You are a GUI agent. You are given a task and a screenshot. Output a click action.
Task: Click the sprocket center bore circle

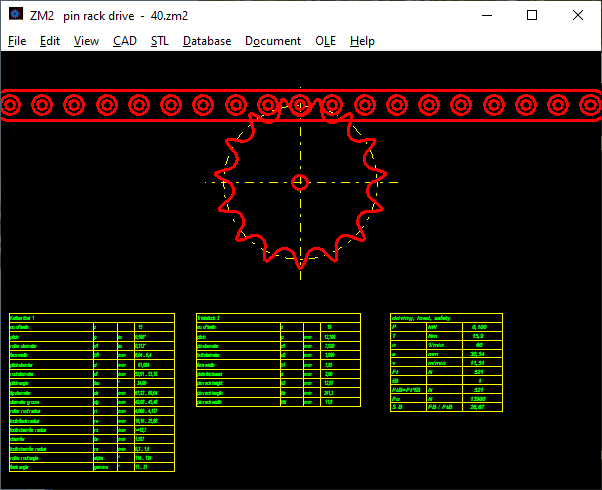299,182
